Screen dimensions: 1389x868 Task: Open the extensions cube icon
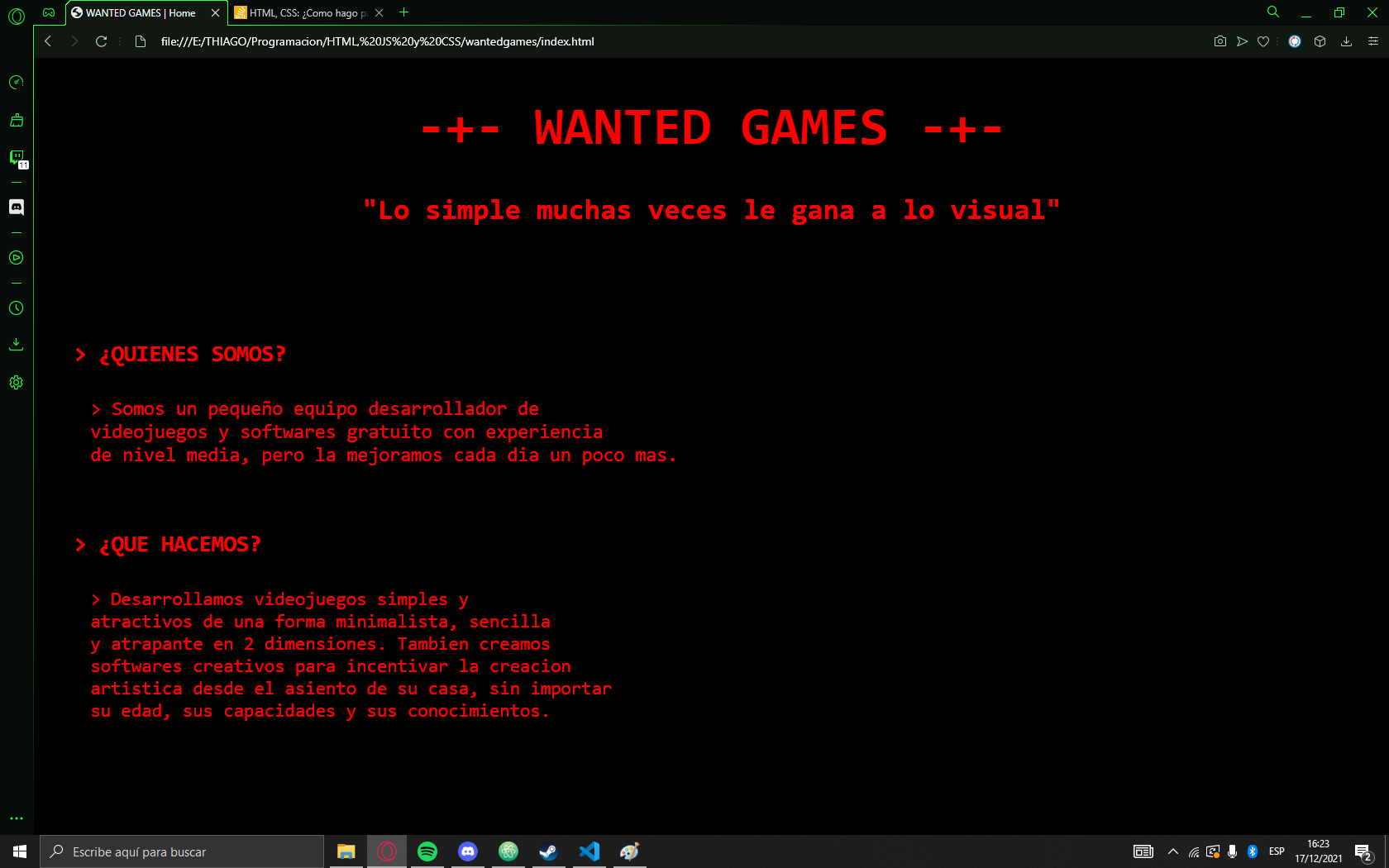[x=1320, y=41]
